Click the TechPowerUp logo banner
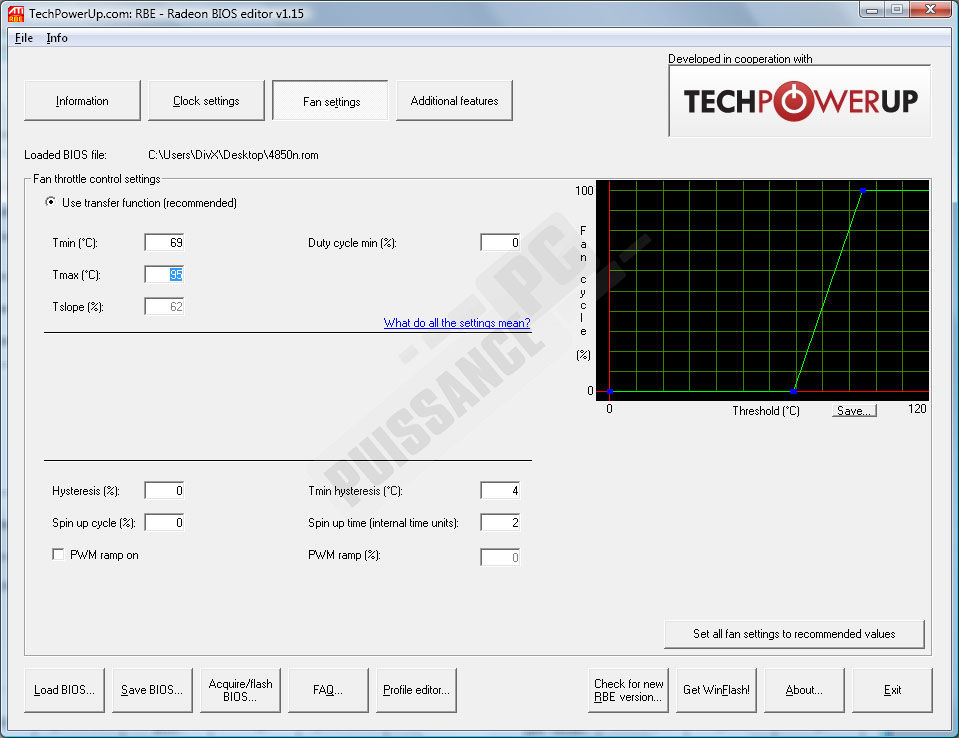The image size is (959, 738). click(799, 101)
